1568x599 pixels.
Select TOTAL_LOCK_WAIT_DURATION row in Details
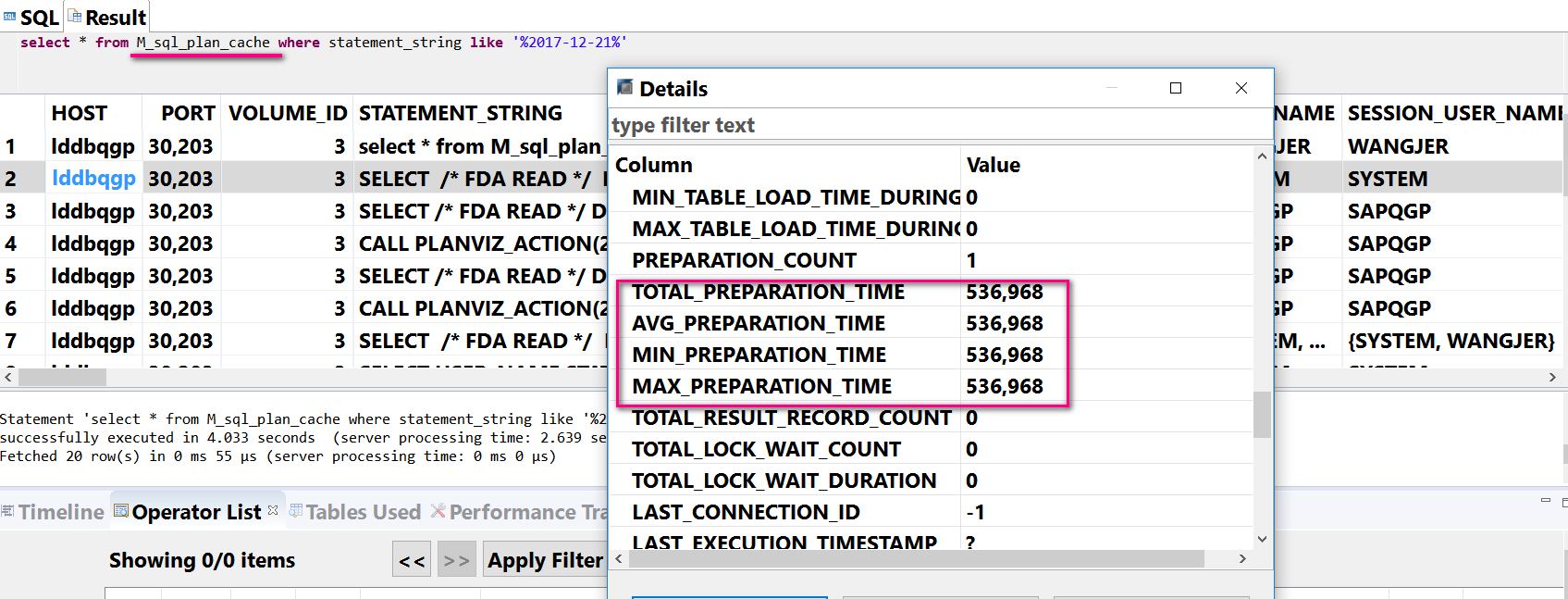pos(932,480)
